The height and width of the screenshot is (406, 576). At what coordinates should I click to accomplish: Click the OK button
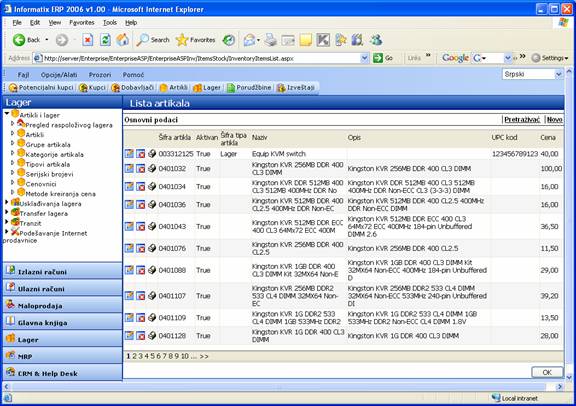coord(547,372)
